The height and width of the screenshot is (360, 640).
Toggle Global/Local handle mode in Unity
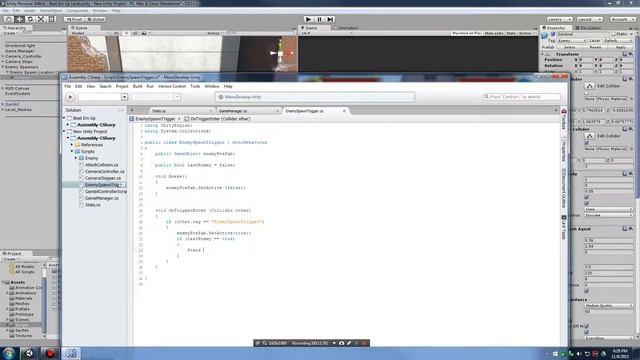click(x=96, y=19)
